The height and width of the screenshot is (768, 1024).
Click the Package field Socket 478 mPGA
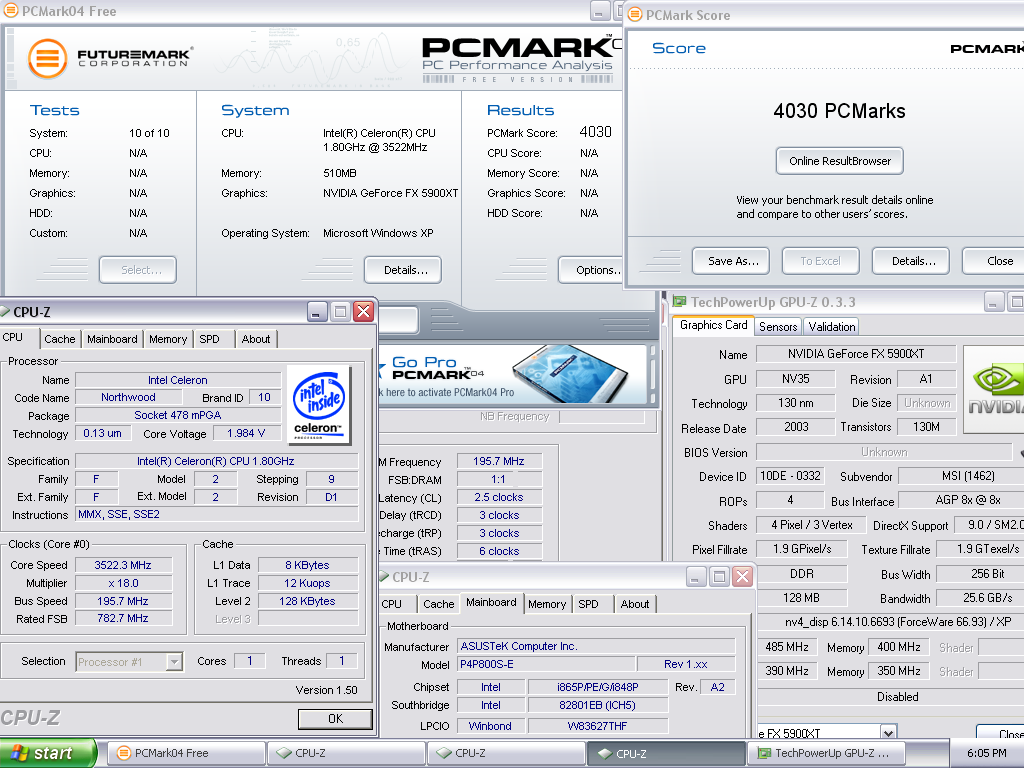coord(178,415)
